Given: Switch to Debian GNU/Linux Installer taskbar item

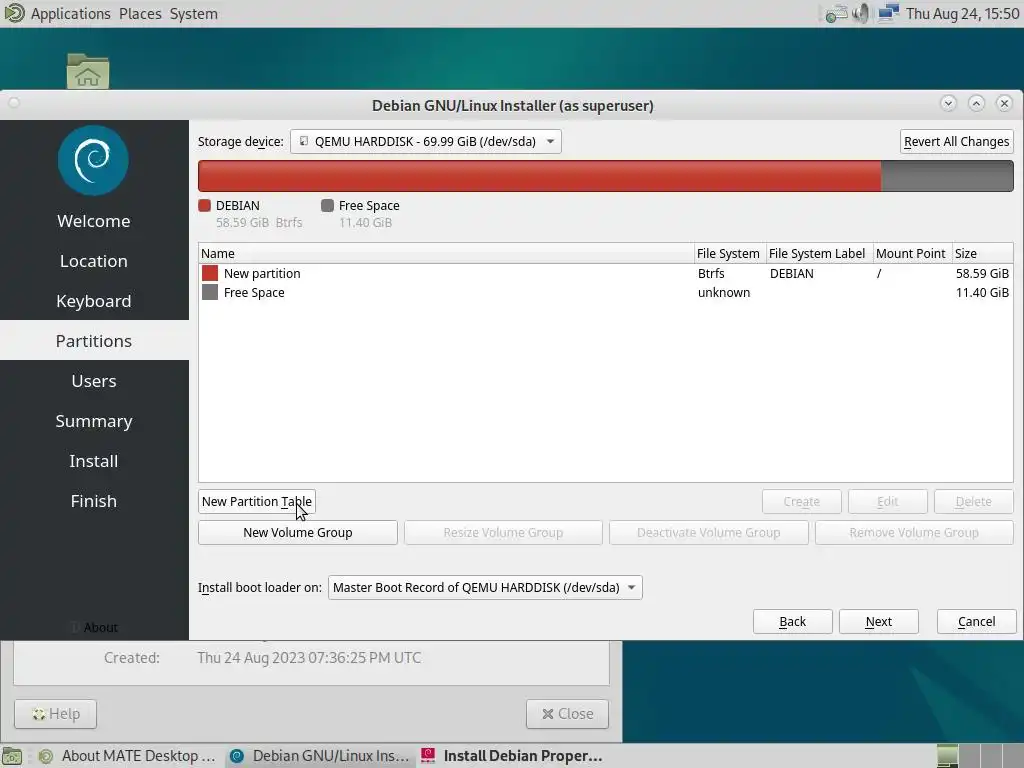Looking at the screenshot, I should coord(320,756).
